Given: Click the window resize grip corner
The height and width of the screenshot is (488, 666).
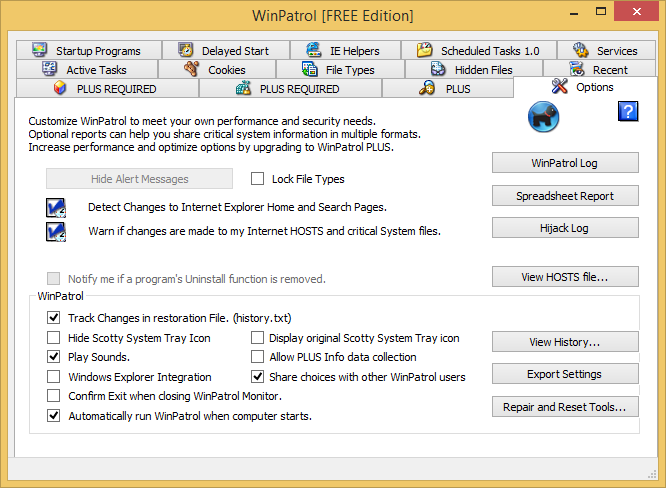Looking at the screenshot, I should [x=652, y=474].
